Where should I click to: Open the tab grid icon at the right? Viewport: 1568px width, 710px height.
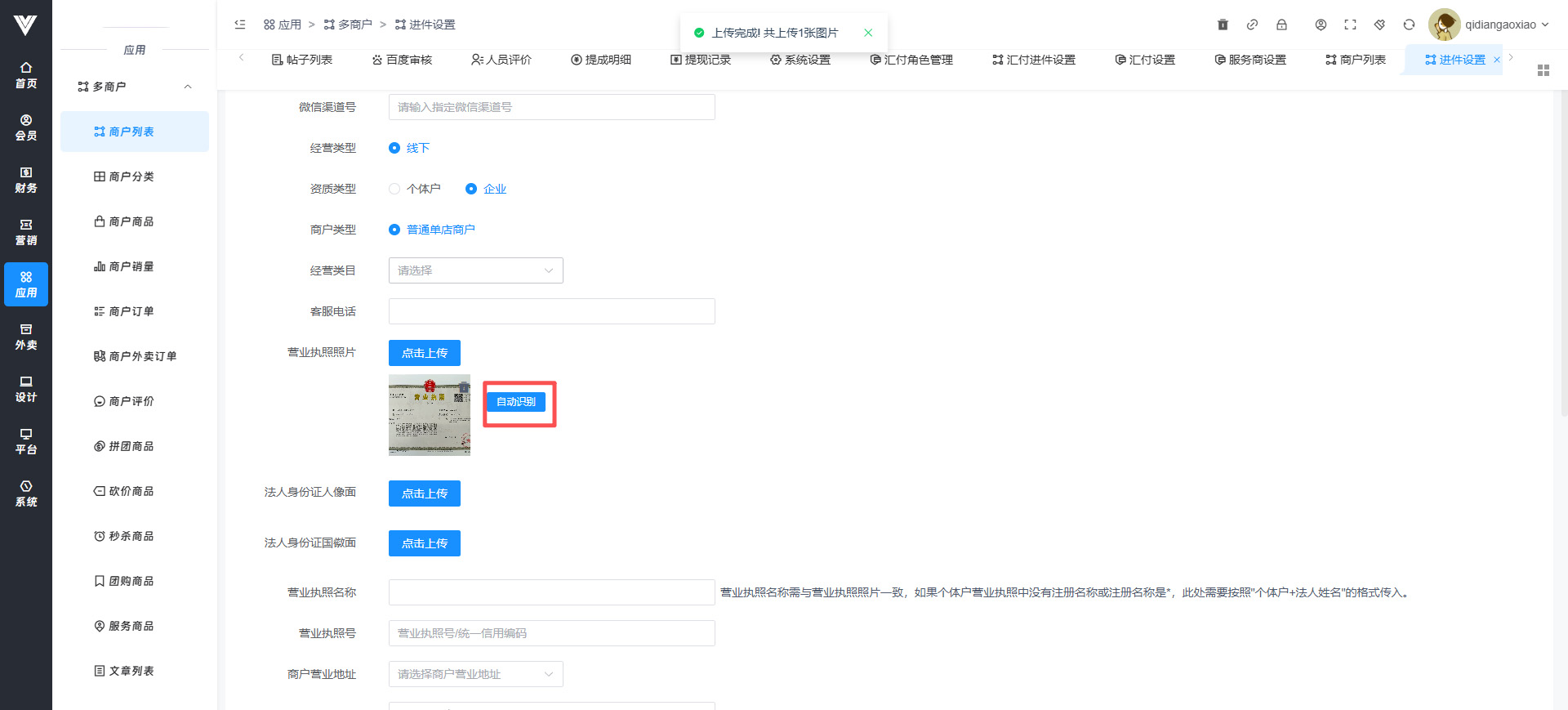tap(1543, 70)
